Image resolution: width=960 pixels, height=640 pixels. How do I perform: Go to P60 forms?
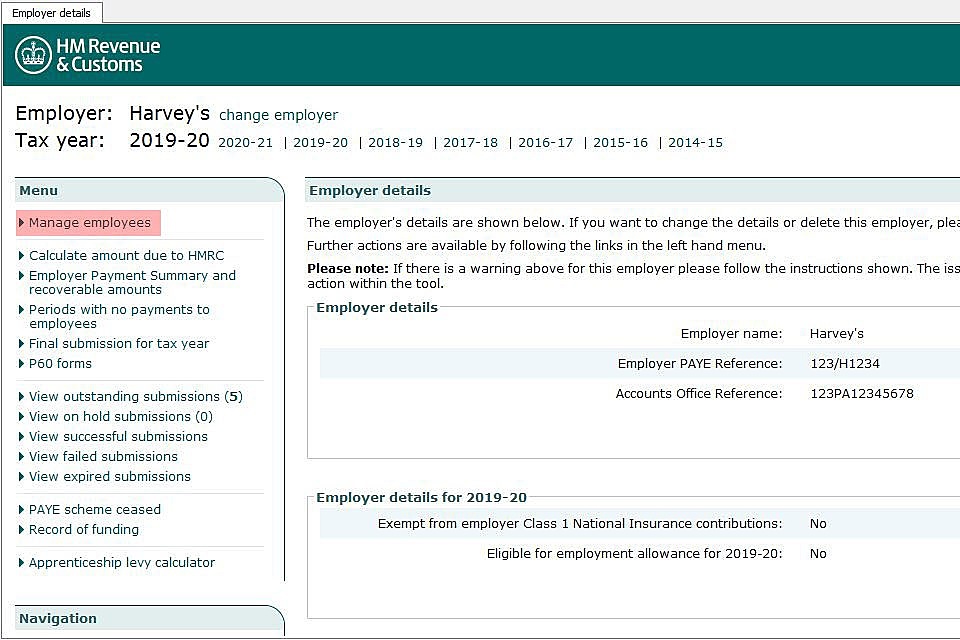click(60, 364)
